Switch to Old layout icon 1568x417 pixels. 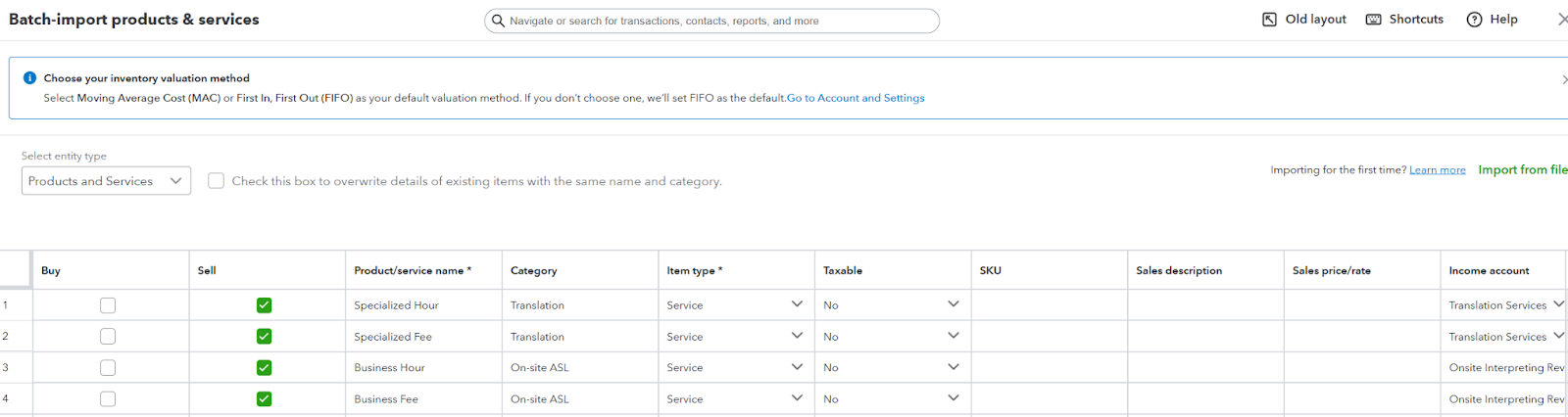[x=1269, y=20]
